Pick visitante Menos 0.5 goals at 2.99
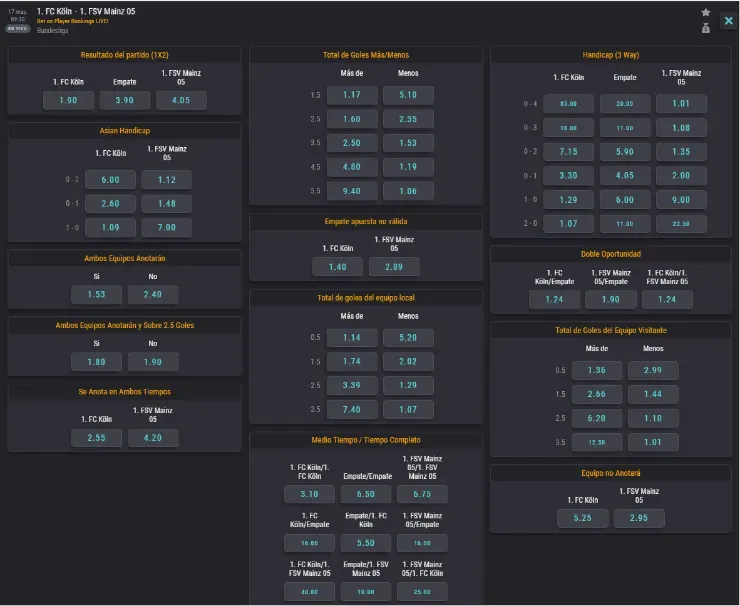Image resolution: width=740 pixels, height=606 pixels. tap(654, 371)
